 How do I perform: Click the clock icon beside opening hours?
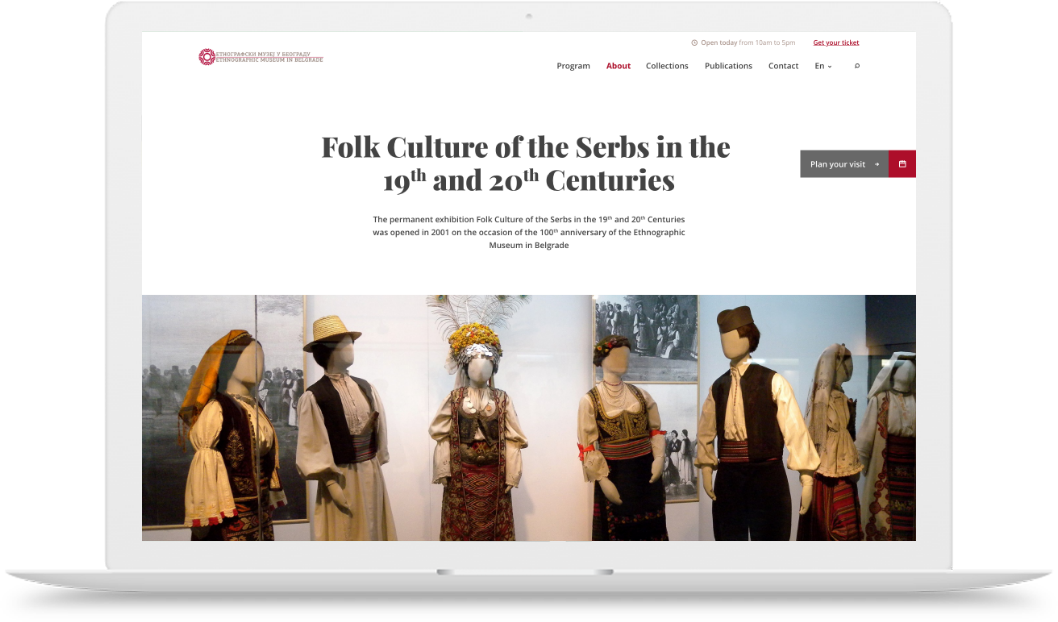pyautogui.click(x=694, y=43)
